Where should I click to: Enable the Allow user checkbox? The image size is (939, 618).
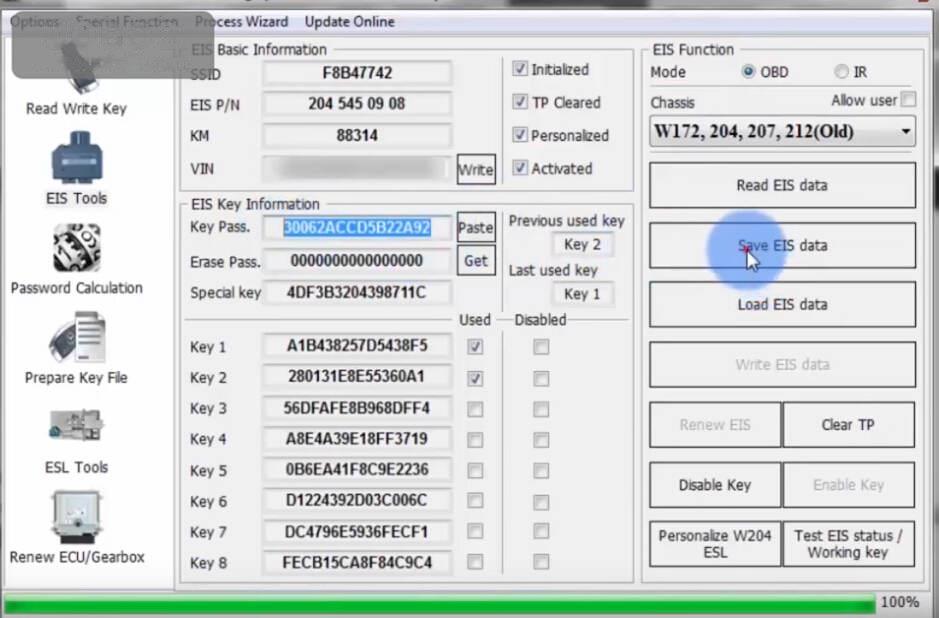908,99
